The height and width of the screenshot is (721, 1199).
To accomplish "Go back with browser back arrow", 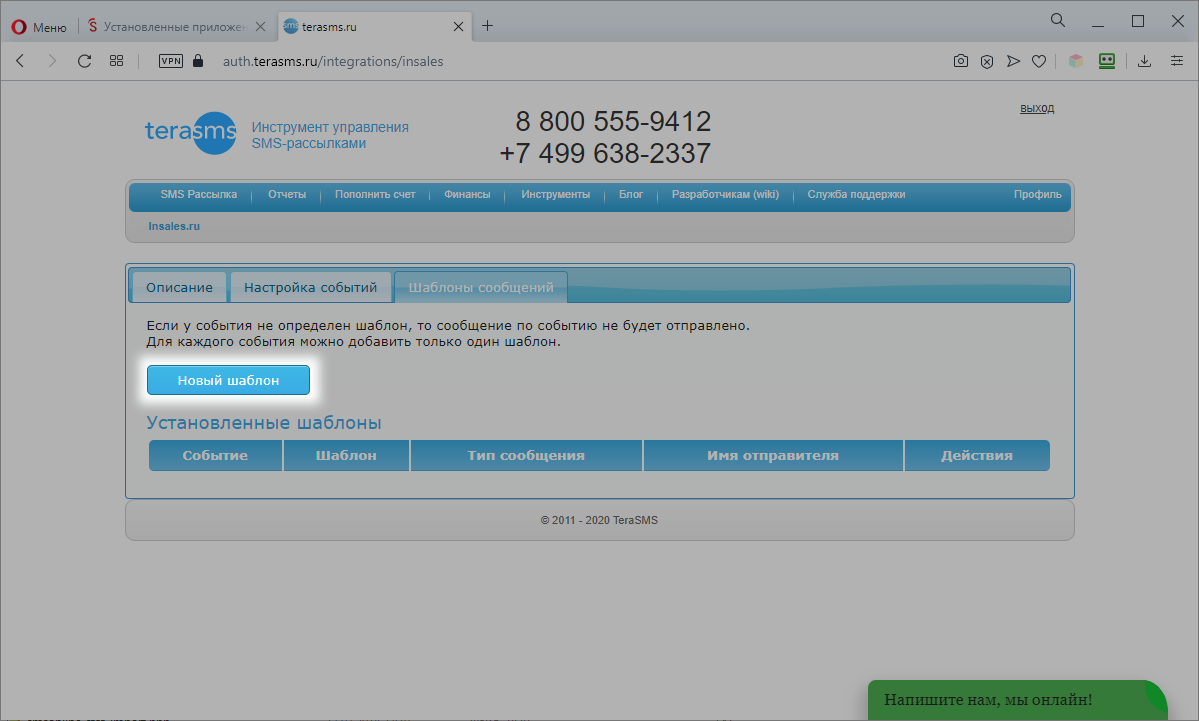I will [x=21, y=61].
